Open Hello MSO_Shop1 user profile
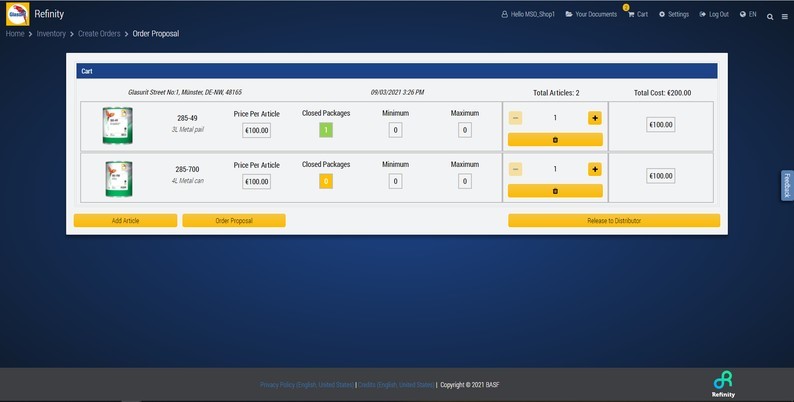The width and height of the screenshot is (794, 402). [528, 14]
